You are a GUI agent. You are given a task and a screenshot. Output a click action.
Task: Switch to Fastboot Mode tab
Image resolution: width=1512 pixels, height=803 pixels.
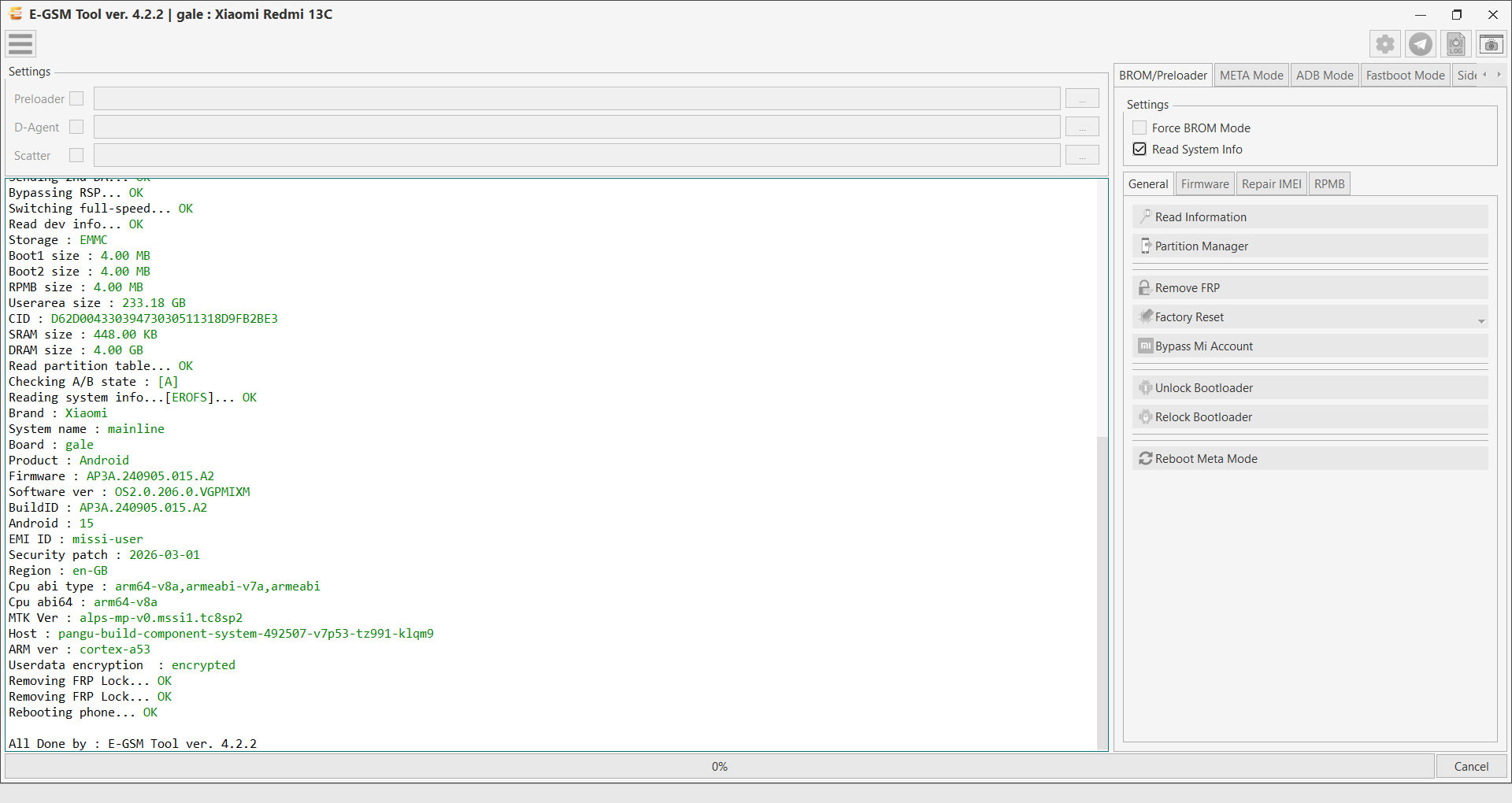click(x=1406, y=75)
